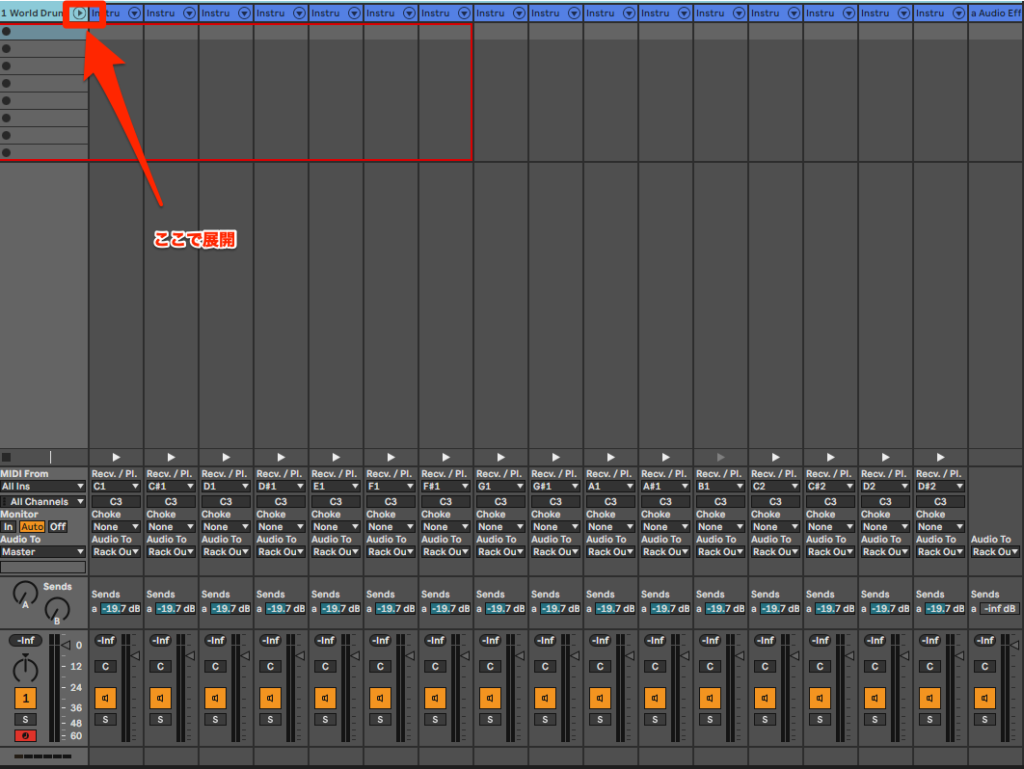Open the Audio To Master dropdown
This screenshot has height=769, width=1024.
point(43,552)
